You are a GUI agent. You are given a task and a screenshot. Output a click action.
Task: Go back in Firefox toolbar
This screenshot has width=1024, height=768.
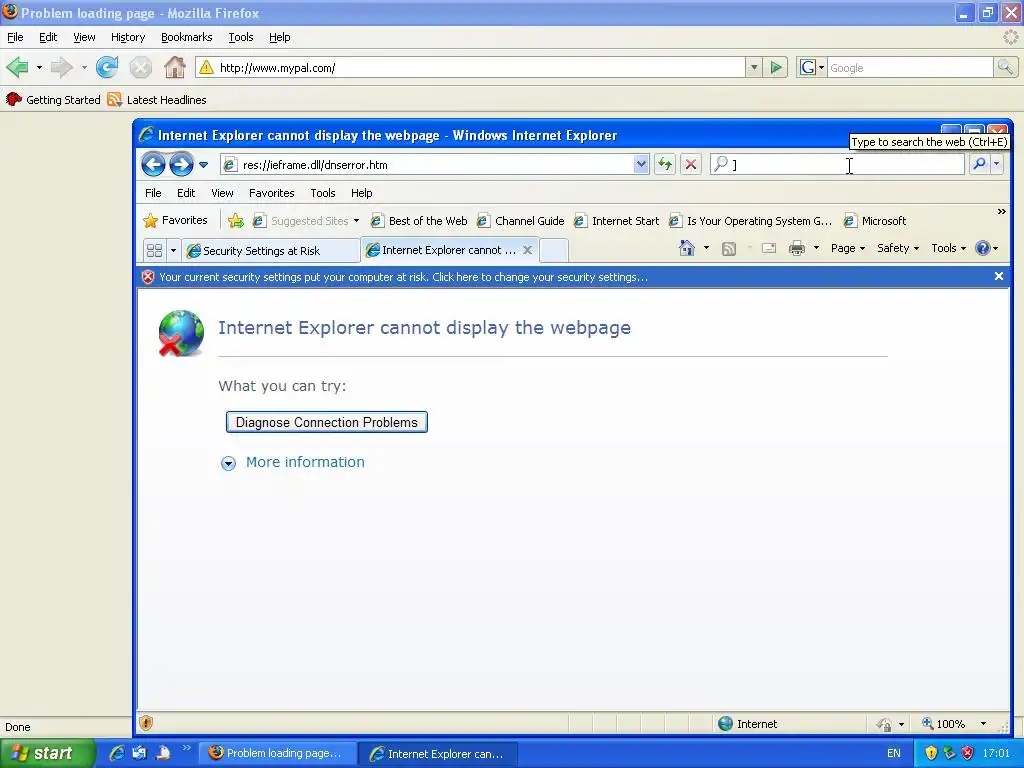(18, 67)
